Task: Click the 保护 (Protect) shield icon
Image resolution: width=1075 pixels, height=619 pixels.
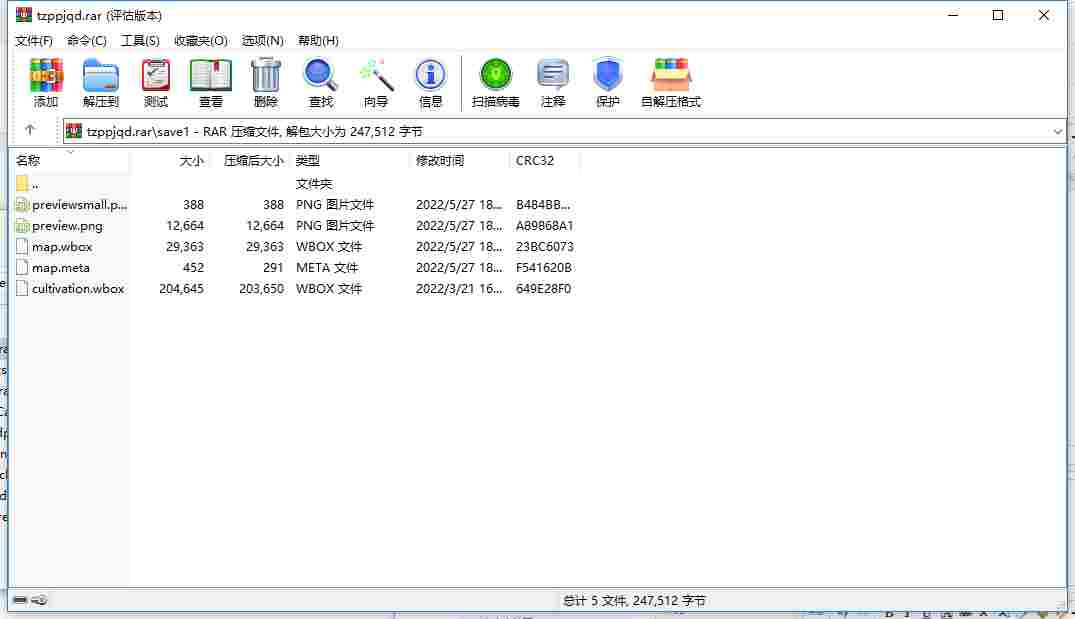Action: pyautogui.click(x=607, y=82)
